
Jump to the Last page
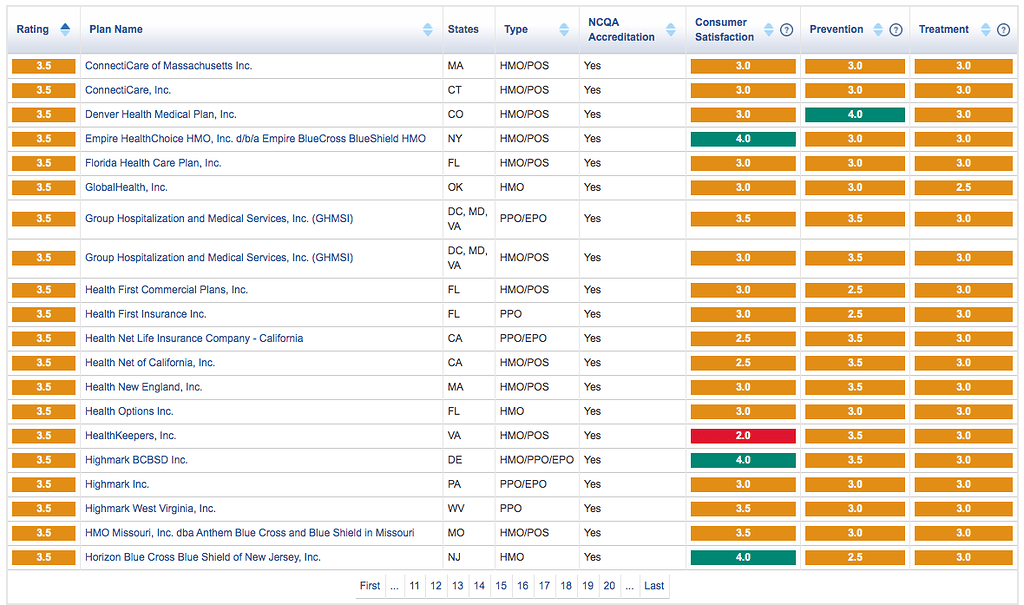[x=654, y=586]
